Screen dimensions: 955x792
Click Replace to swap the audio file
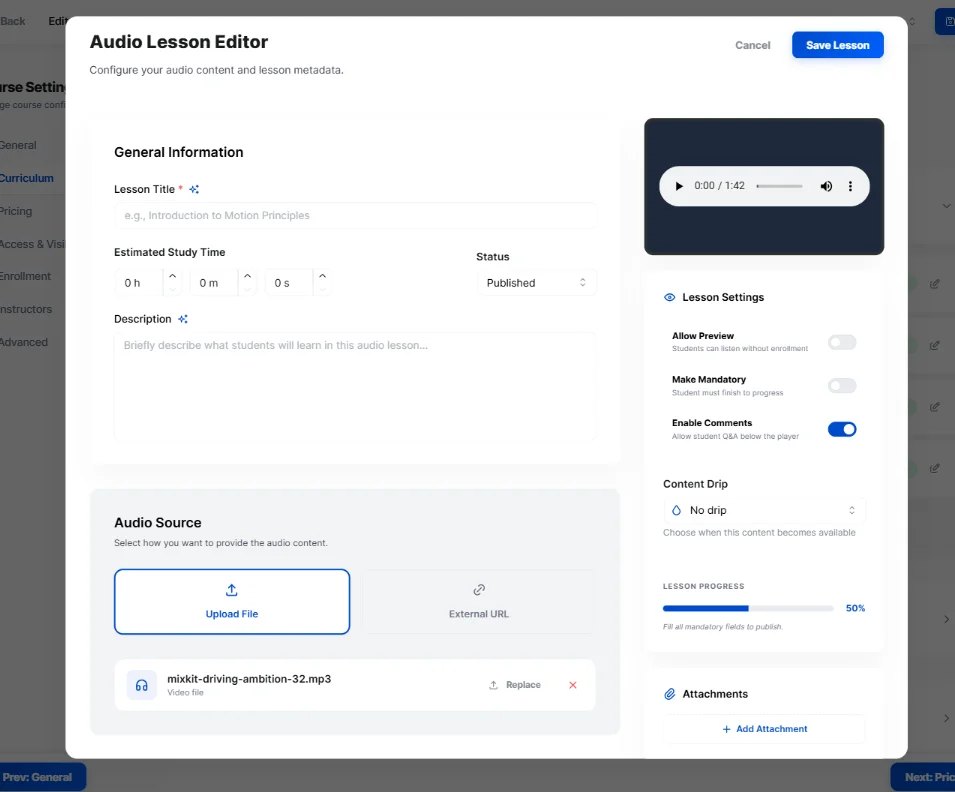pos(515,685)
